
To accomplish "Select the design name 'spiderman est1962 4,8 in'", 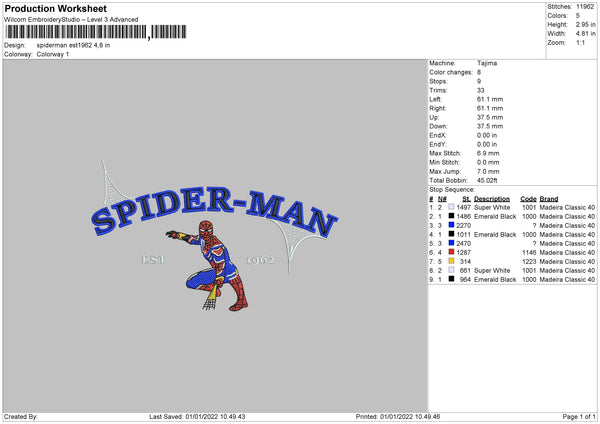I will pyautogui.click(x=73, y=45).
